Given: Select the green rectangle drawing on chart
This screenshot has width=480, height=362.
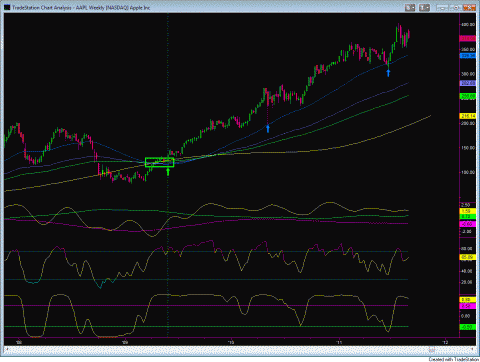Looking at the screenshot, I should [160, 162].
